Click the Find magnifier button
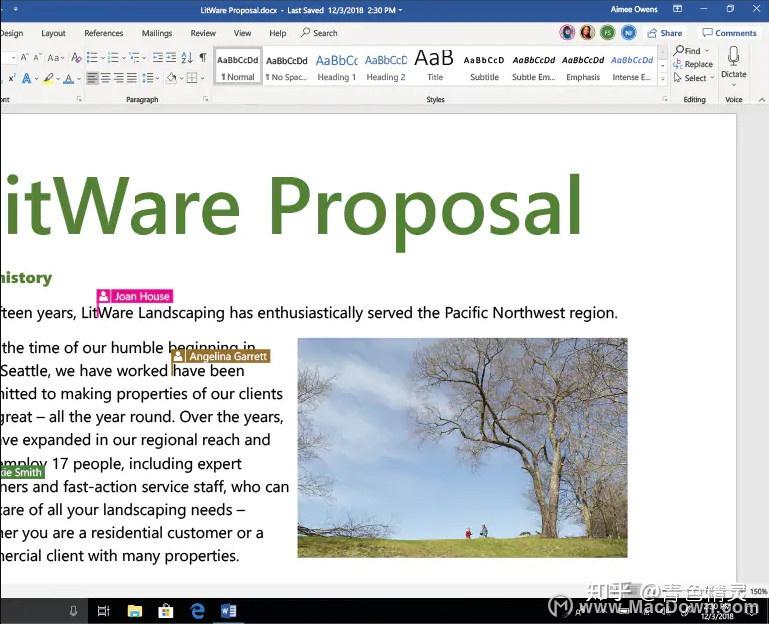The image size is (769, 624). (x=688, y=51)
